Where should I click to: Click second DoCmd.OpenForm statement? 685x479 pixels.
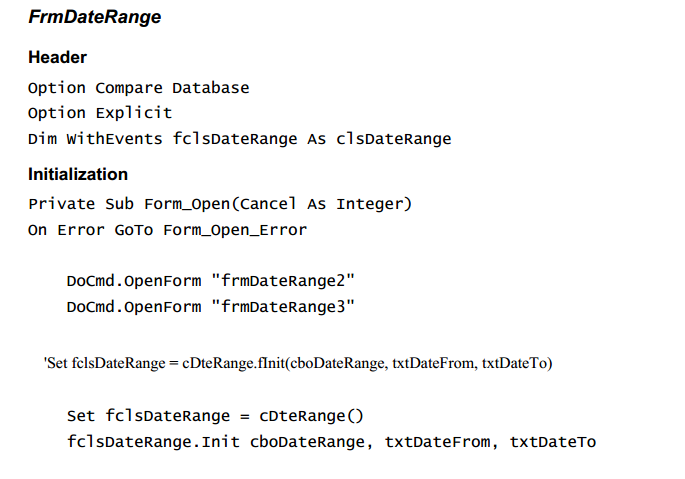[211, 307]
